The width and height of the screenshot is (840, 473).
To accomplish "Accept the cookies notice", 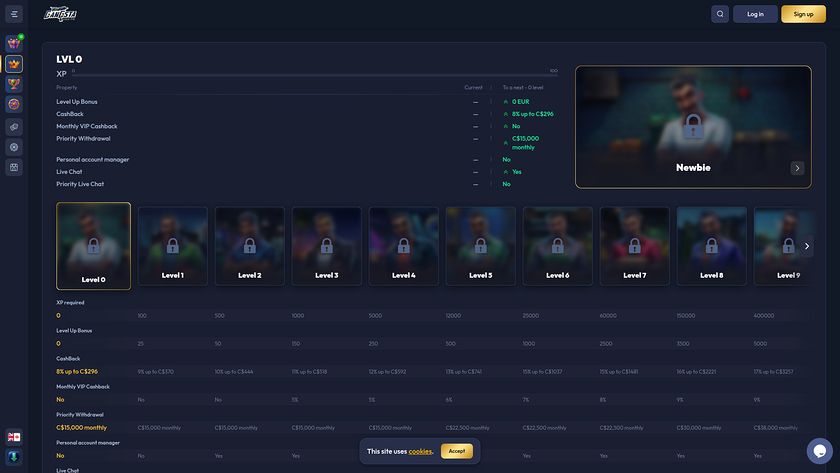I will [456, 451].
